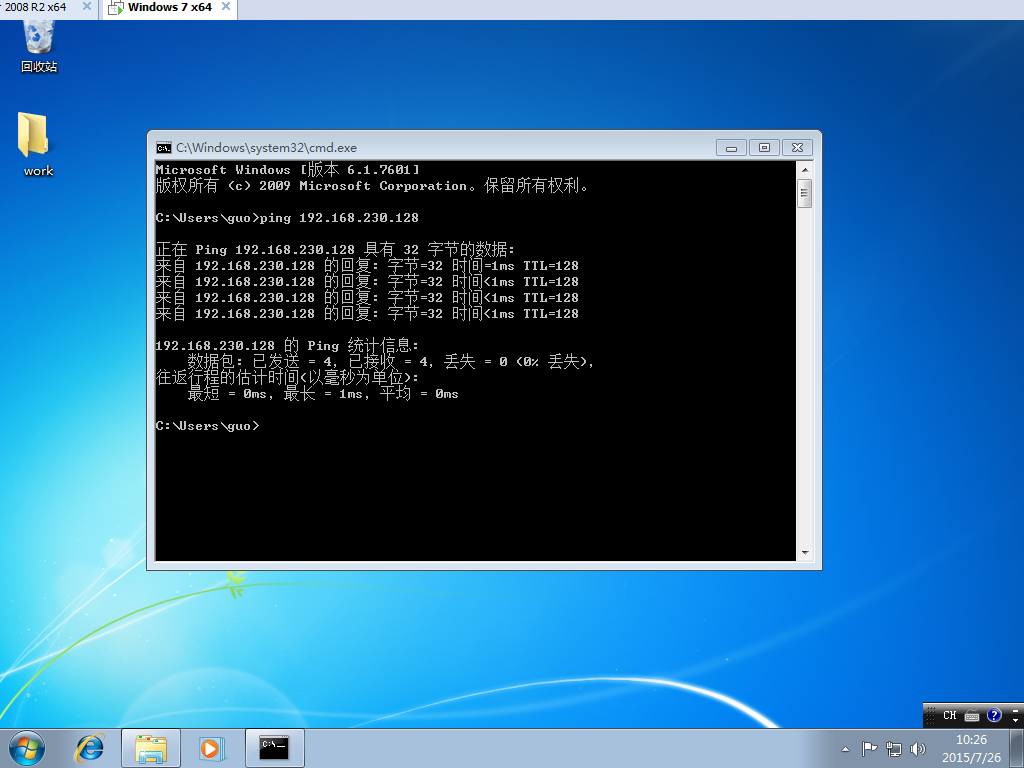Show hidden tray icons arrow
Viewport: 1024px width, 768px height.
tap(845, 748)
